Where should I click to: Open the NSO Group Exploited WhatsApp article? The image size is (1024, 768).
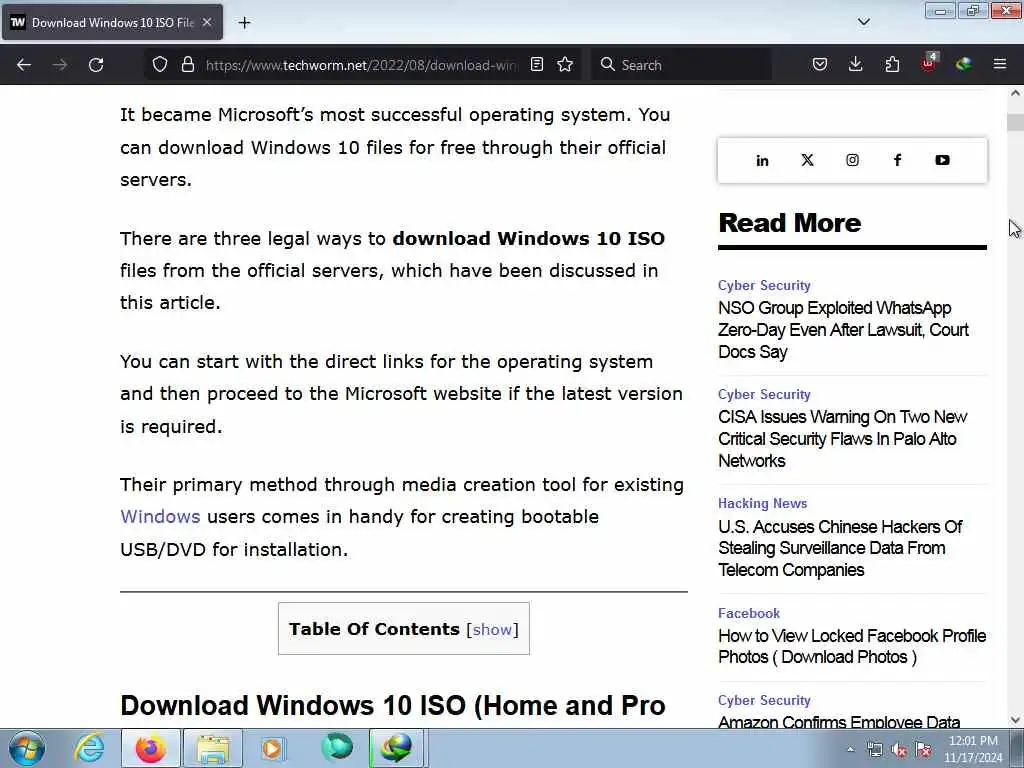[843, 330]
